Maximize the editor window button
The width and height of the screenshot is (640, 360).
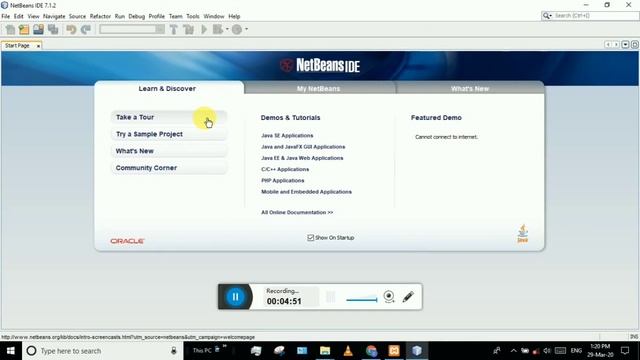(x=635, y=44)
